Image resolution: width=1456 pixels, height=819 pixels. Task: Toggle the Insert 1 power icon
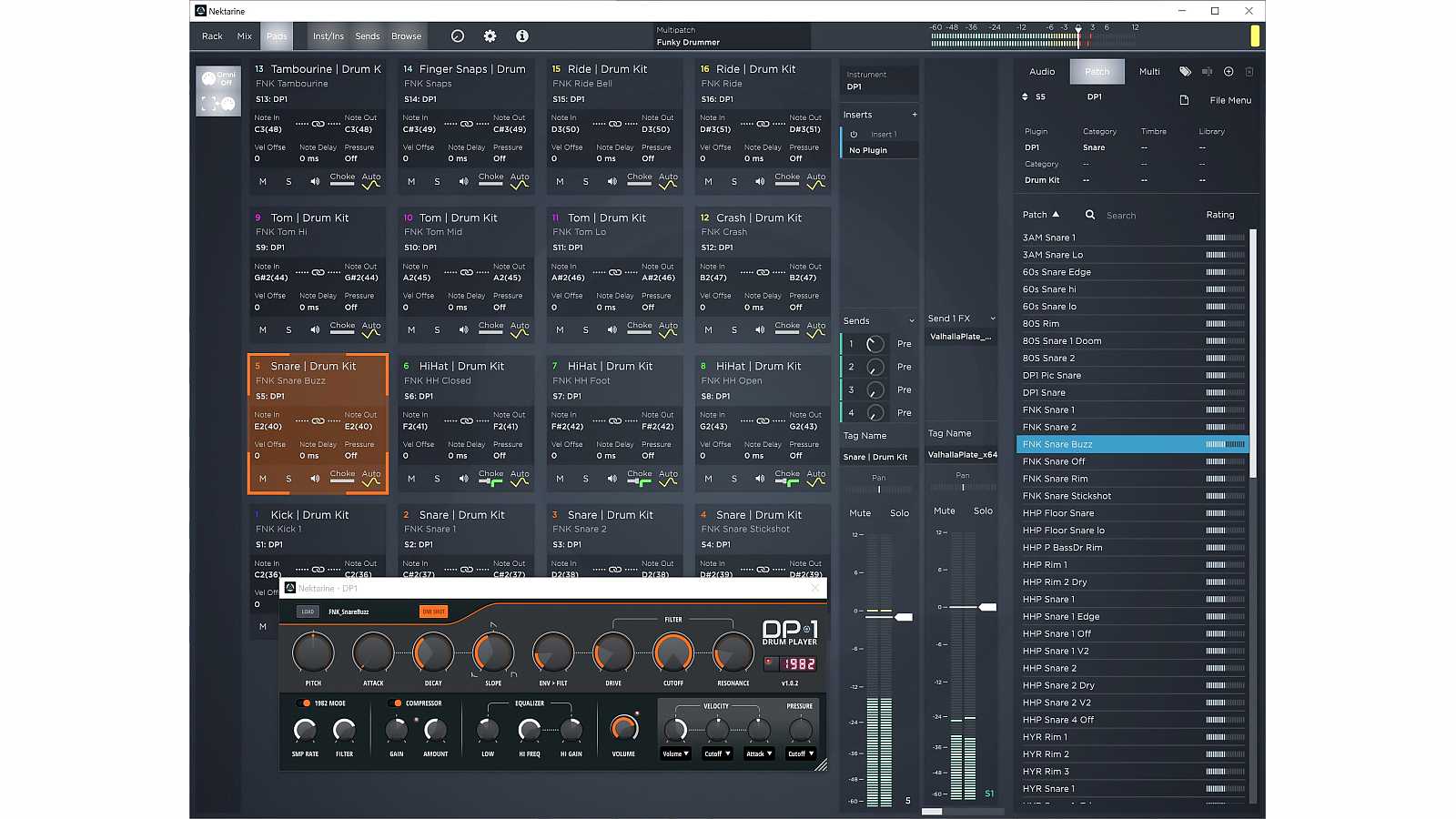coord(854,134)
